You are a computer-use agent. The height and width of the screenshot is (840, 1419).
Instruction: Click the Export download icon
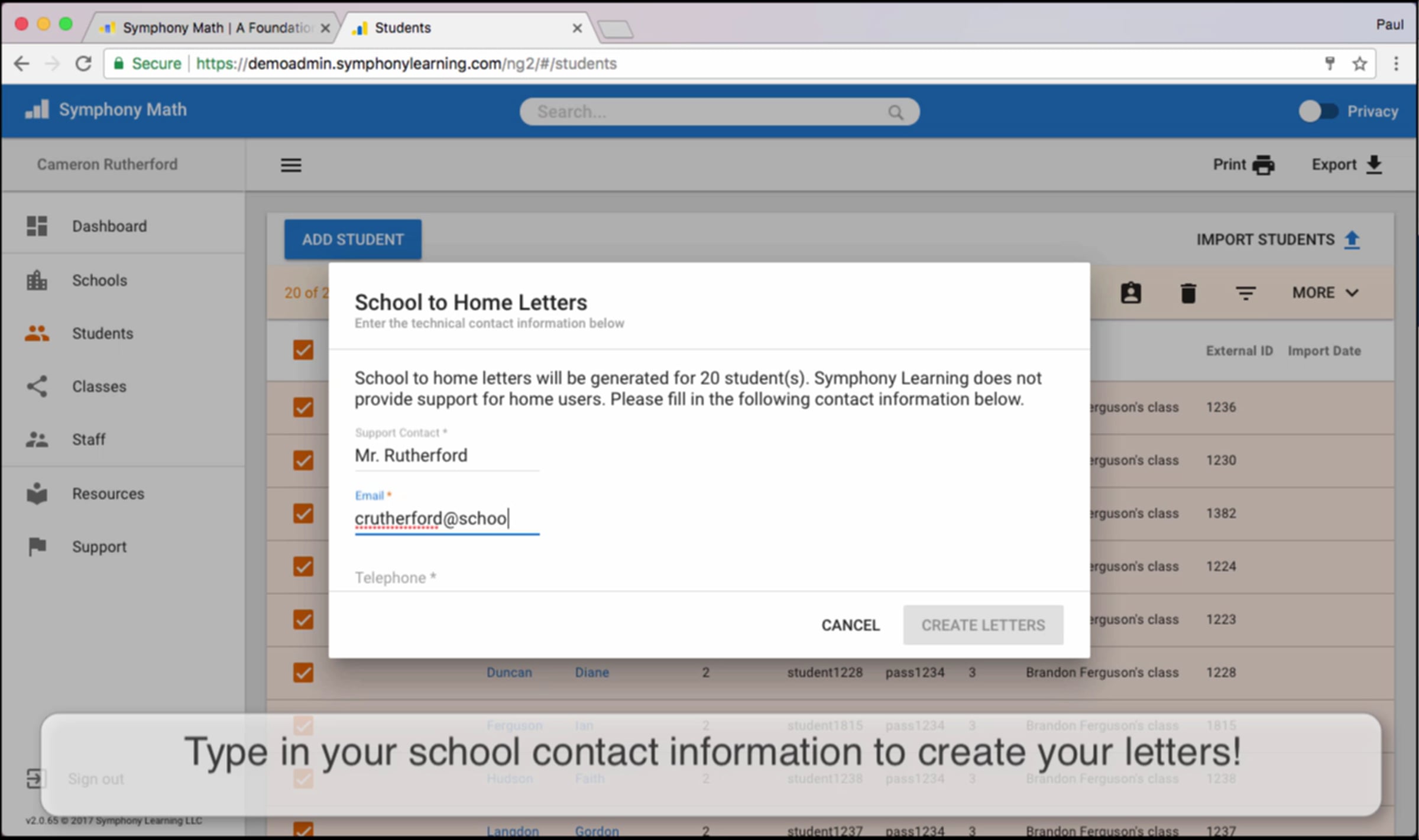[x=1374, y=165]
